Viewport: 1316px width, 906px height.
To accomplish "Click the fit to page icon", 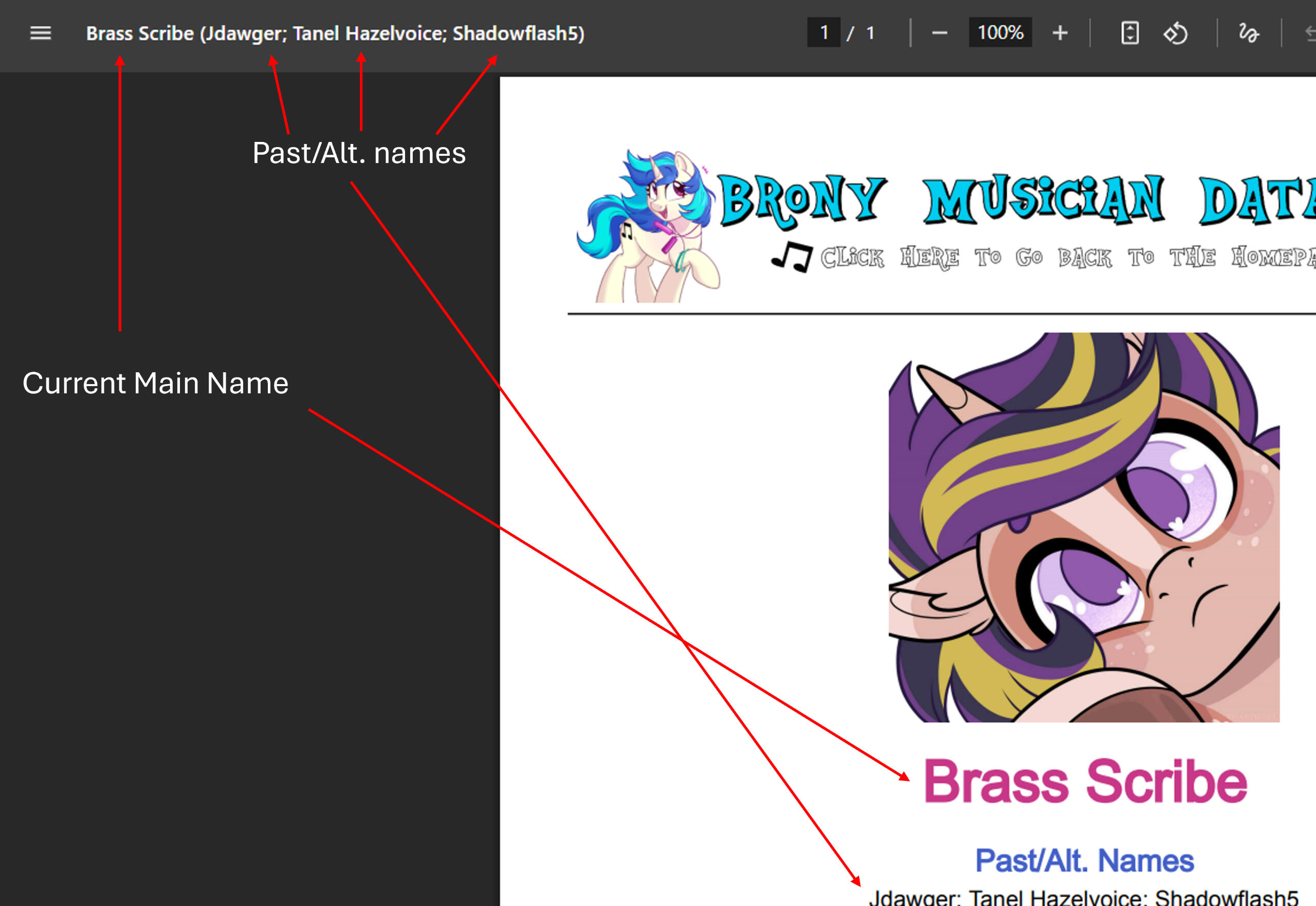I will (x=1129, y=33).
